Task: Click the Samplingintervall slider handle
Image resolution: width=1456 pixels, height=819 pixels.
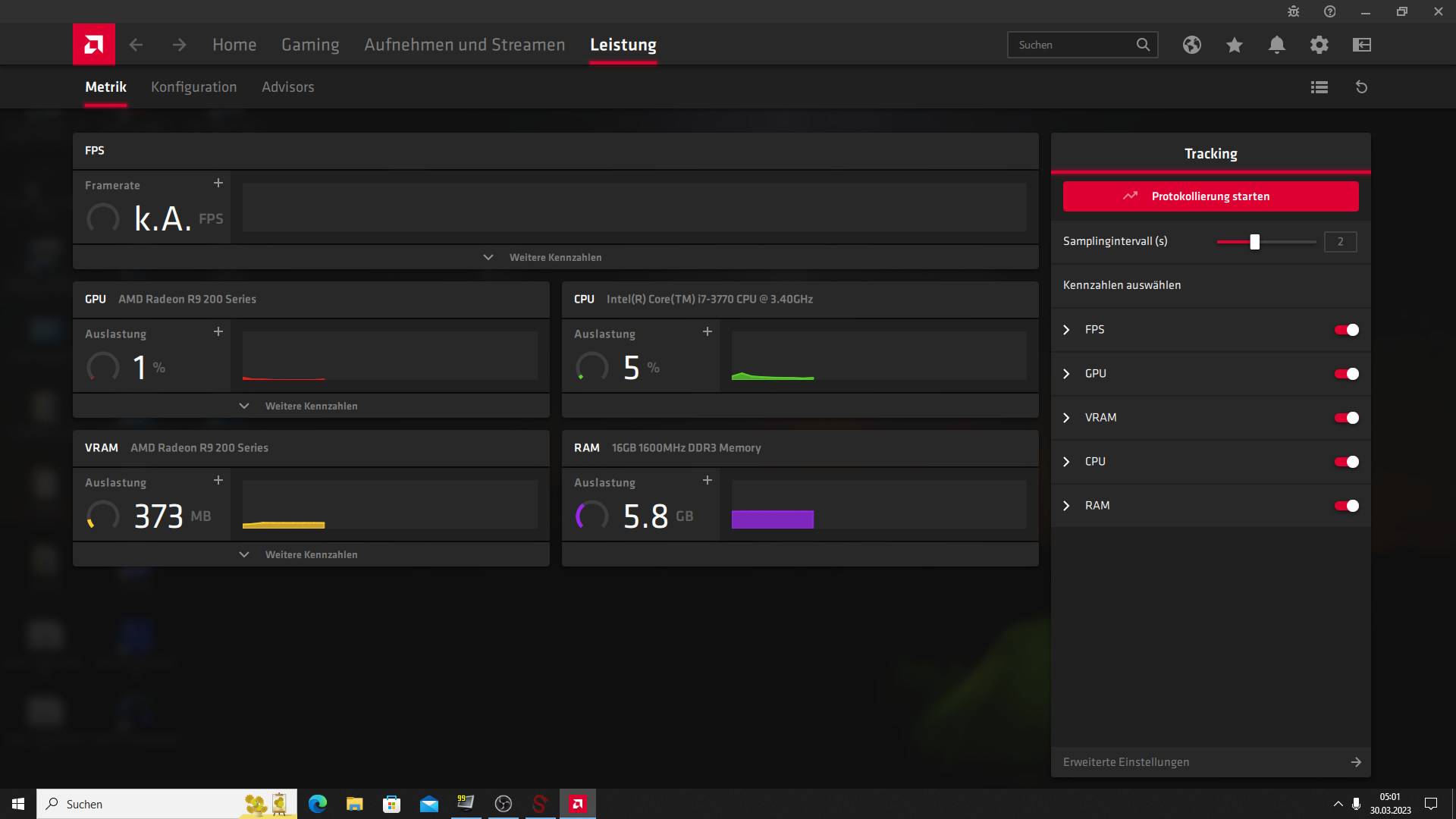Action: 1255,242
